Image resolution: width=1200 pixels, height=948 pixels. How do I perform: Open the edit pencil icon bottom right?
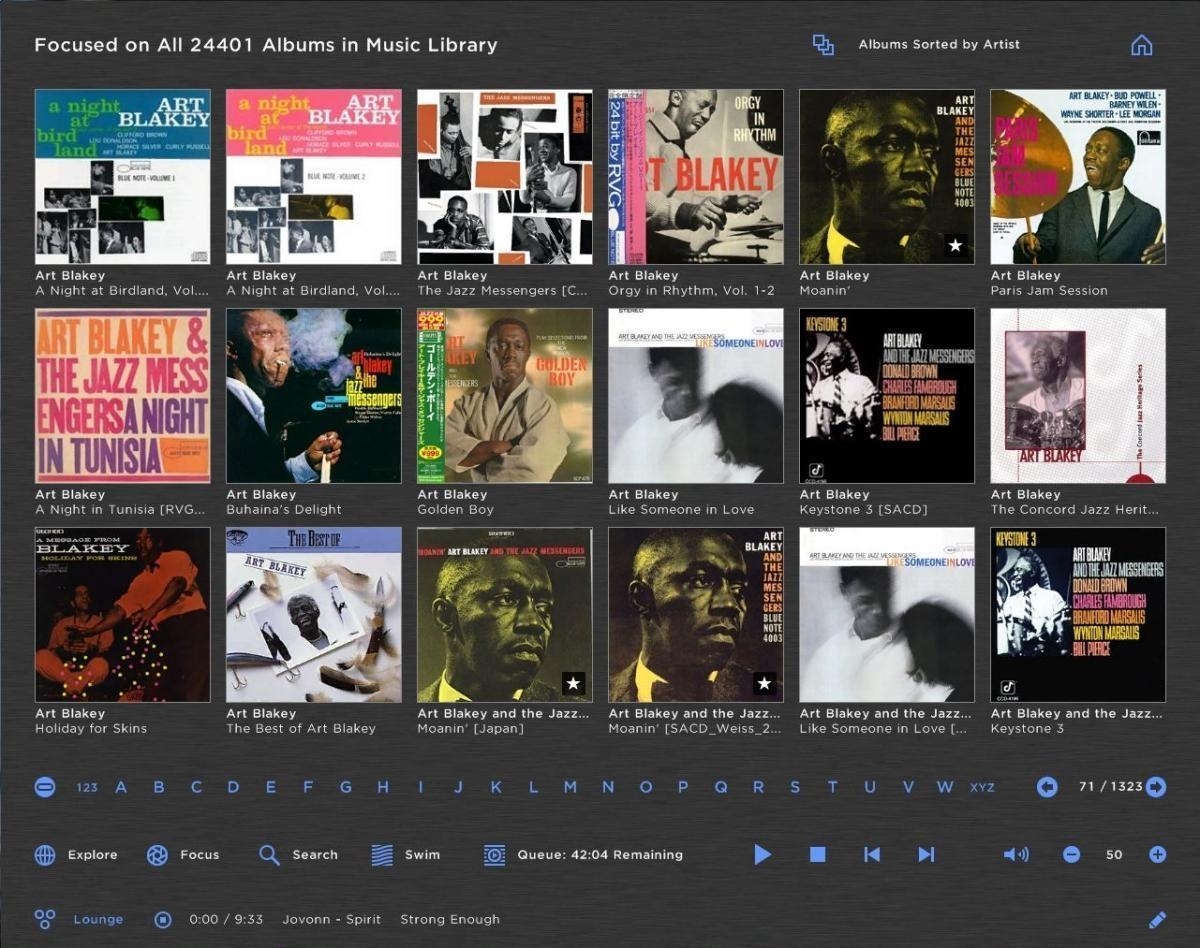click(x=1157, y=919)
